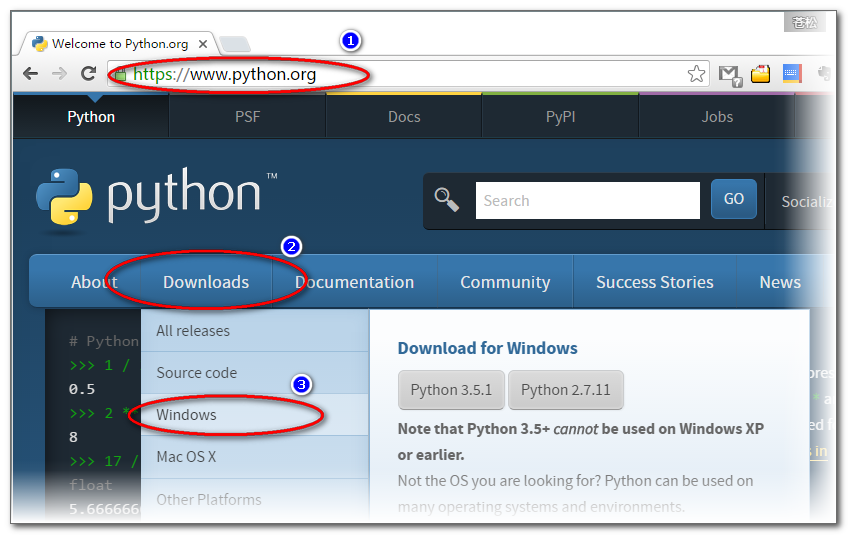
Task: Select the Welcome to Python.org tab
Action: click(120, 43)
